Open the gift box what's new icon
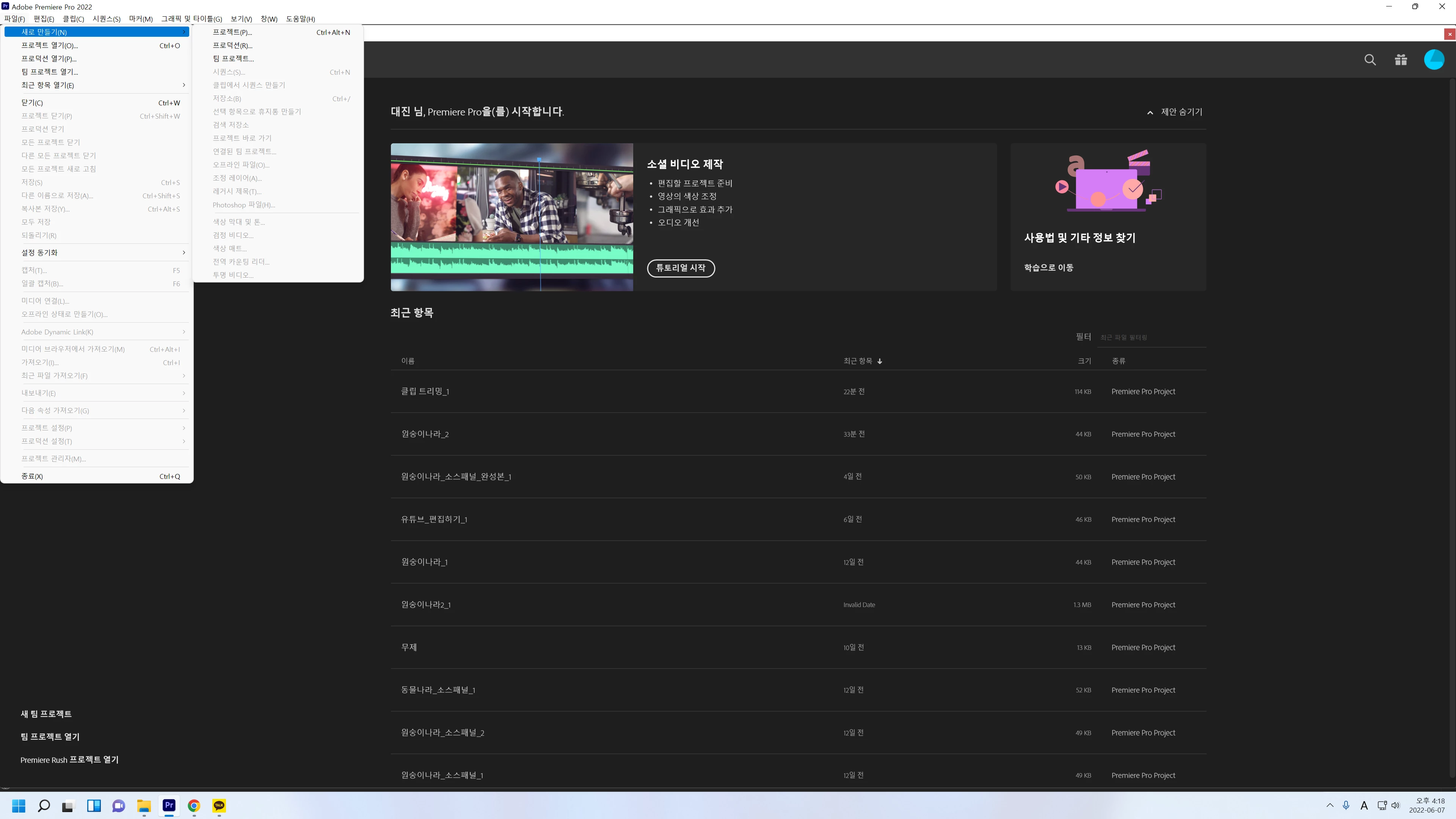 [1401, 60]
